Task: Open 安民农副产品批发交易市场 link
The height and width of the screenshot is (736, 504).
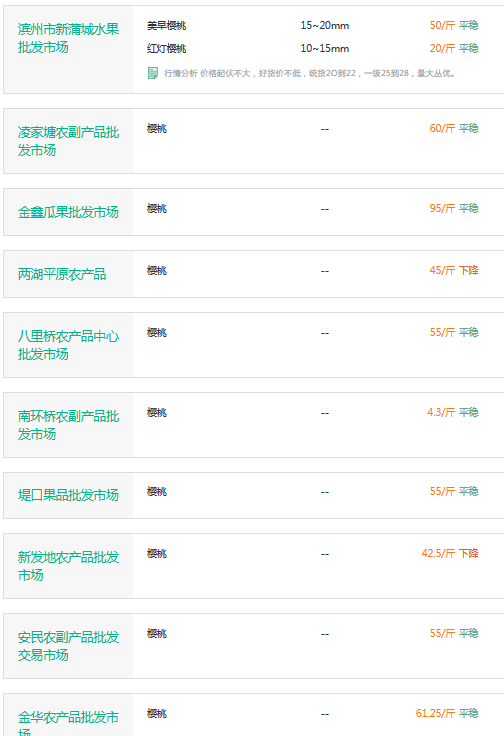Action: pyautogui.click(x=69, y=646)
